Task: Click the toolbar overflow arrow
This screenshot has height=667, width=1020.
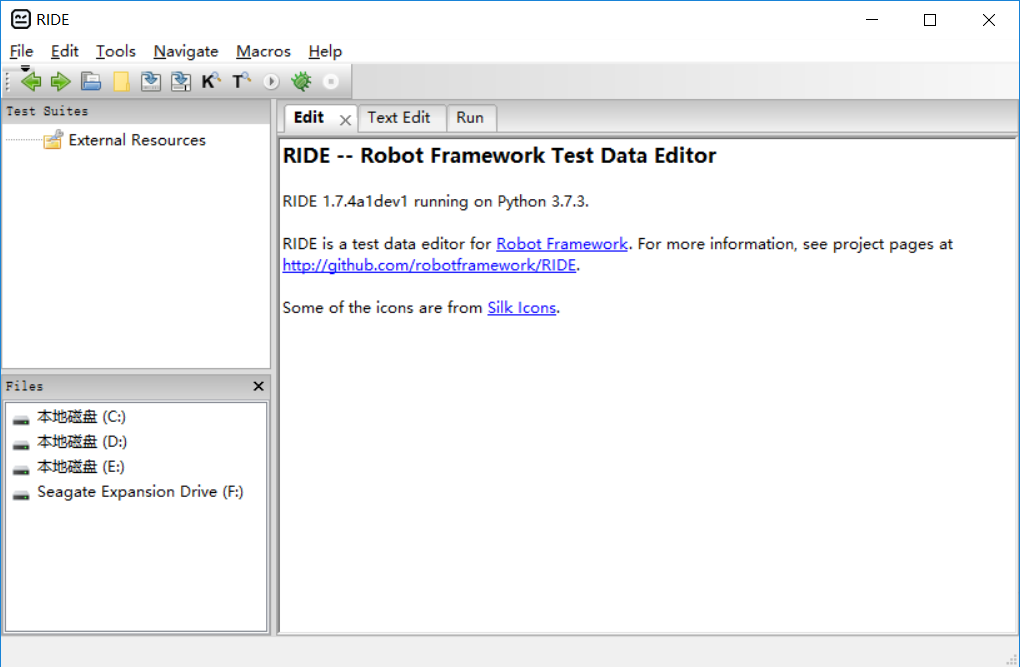Action: tap(25, 68)
